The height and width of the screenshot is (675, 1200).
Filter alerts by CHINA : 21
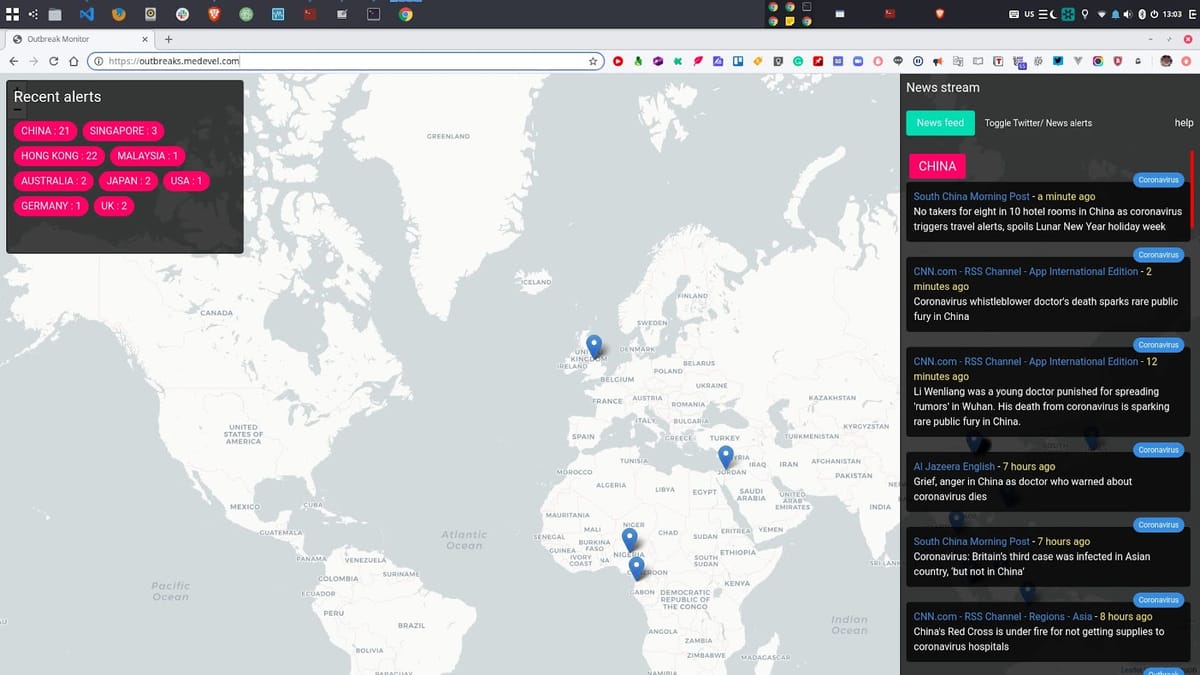pyautogui.click(x=45, y=131)
